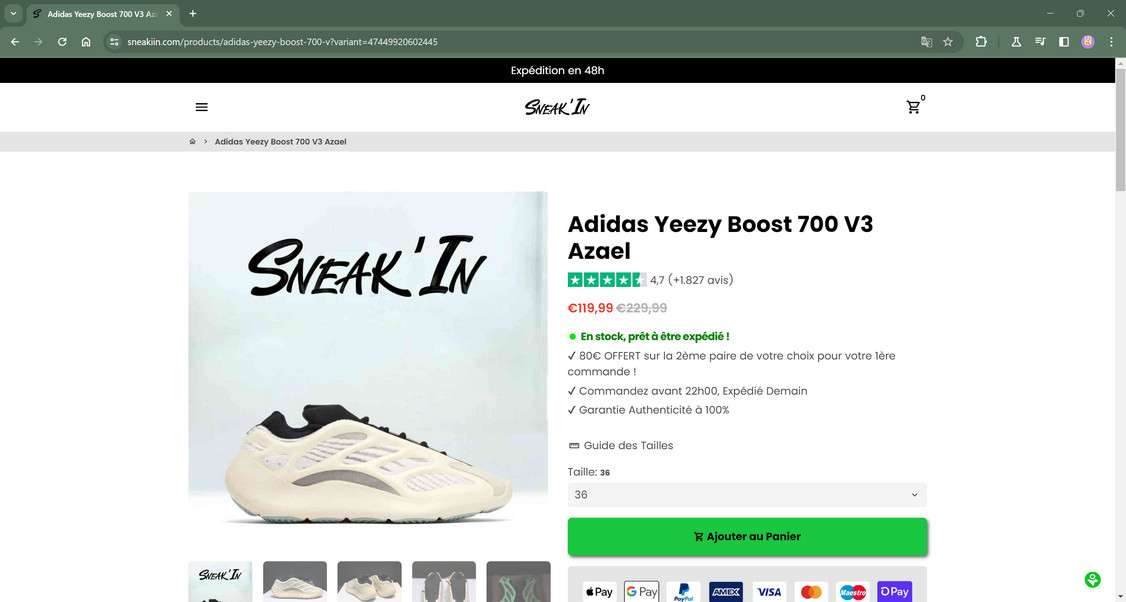
Task: Reload the current page
Action: (x=62, y=42)
